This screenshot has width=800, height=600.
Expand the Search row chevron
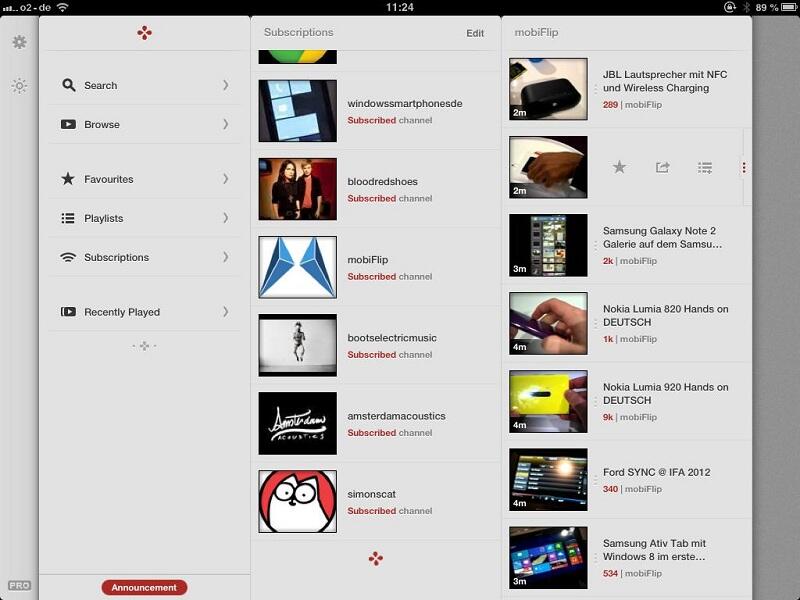pos(226,85)
